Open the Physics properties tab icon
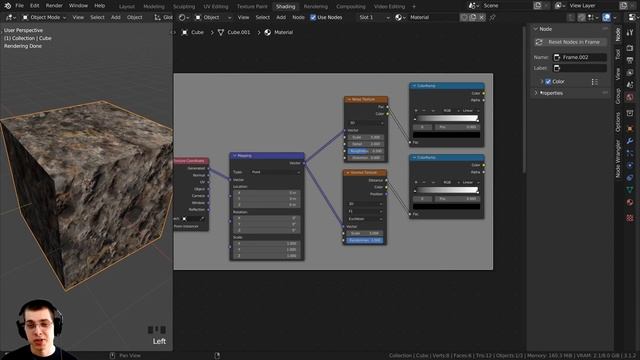The width and height of the screenshot is (640, 360). tap(630, 165)
